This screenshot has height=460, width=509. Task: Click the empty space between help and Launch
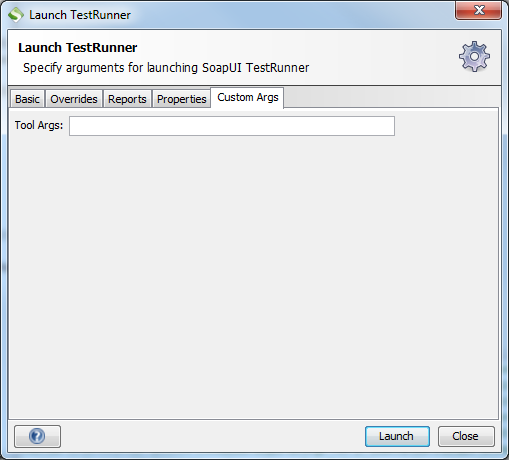213,436
